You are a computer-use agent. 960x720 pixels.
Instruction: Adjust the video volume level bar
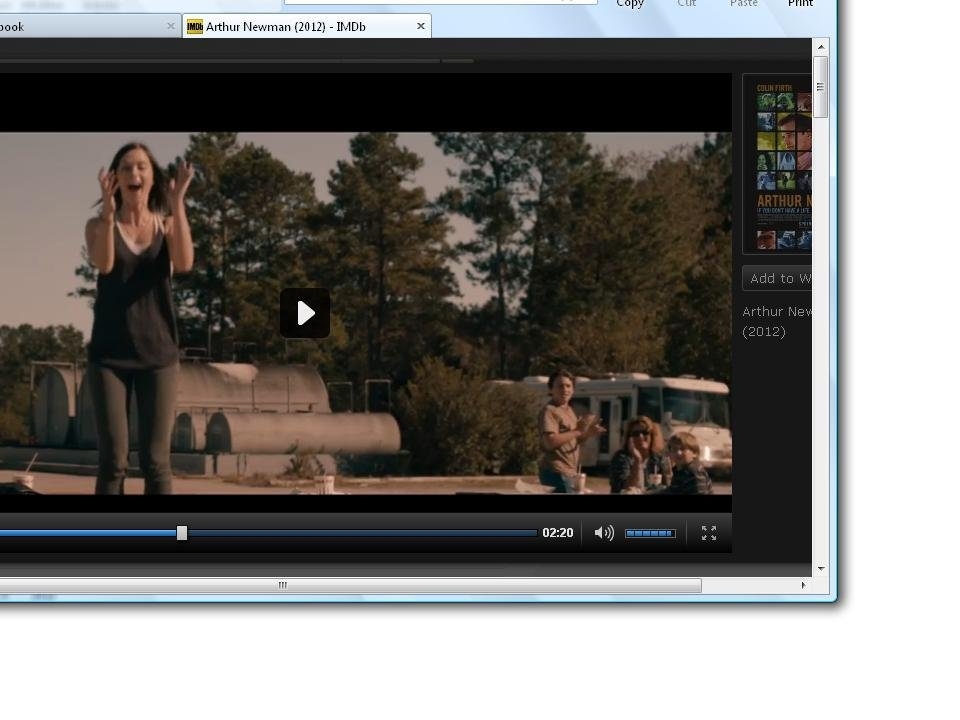pos(650,533)
